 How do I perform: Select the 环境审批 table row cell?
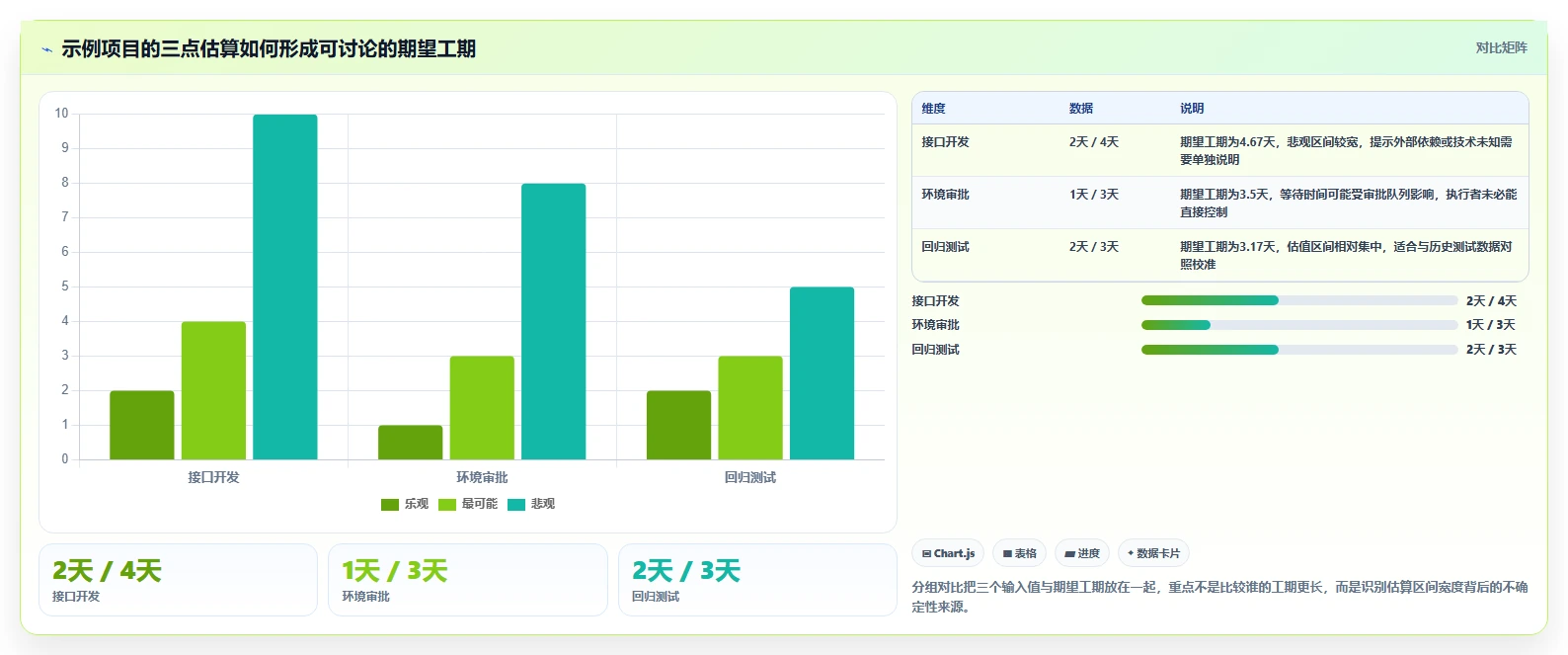click(945, 195)
